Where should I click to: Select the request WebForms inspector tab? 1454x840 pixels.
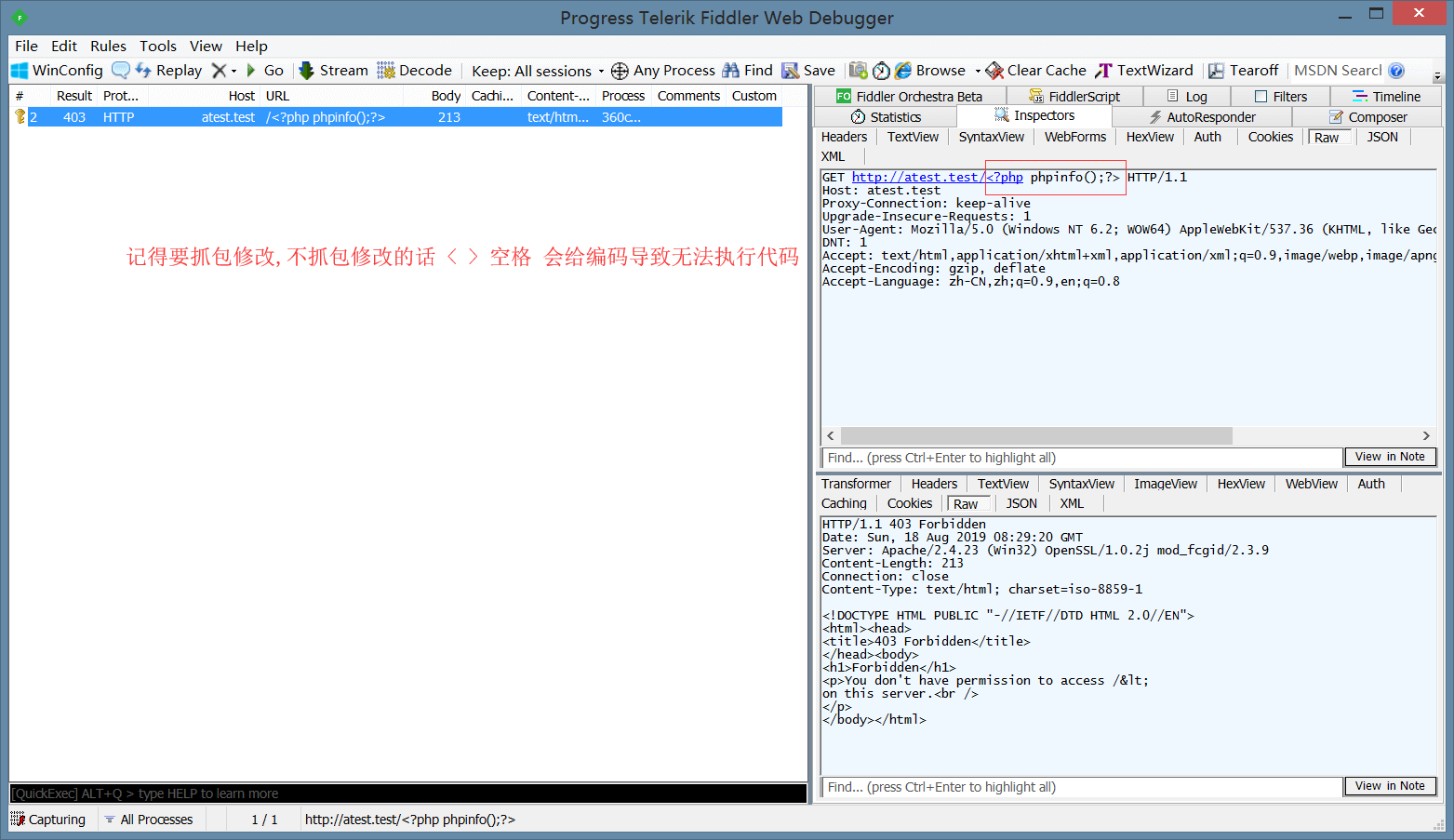coord(1075,137)
